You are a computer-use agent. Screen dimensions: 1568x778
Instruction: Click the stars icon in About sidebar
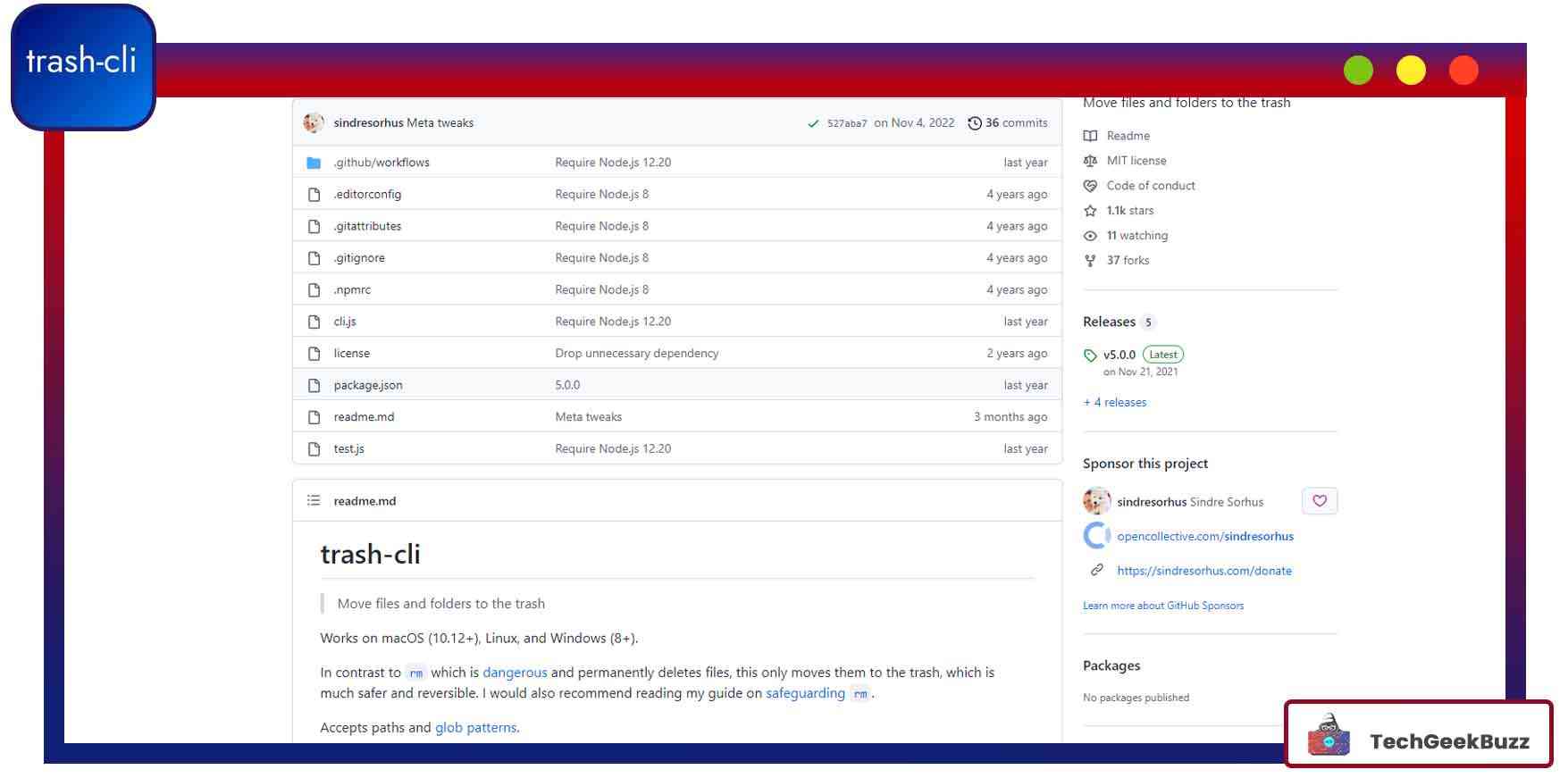click(1090, 211)
